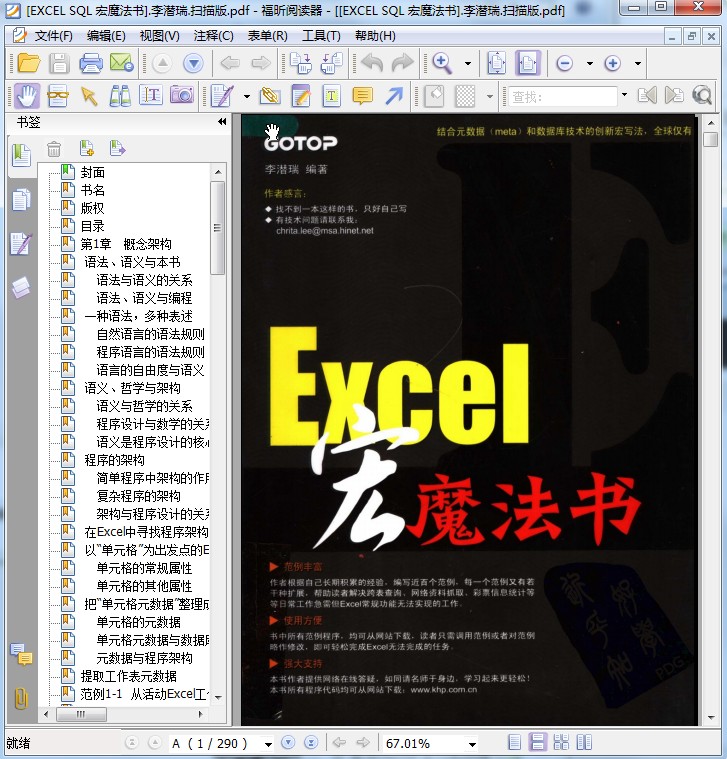Open the 工具(T) menu
The height and width of the screenshot is (759, 727).
(321, 36)
